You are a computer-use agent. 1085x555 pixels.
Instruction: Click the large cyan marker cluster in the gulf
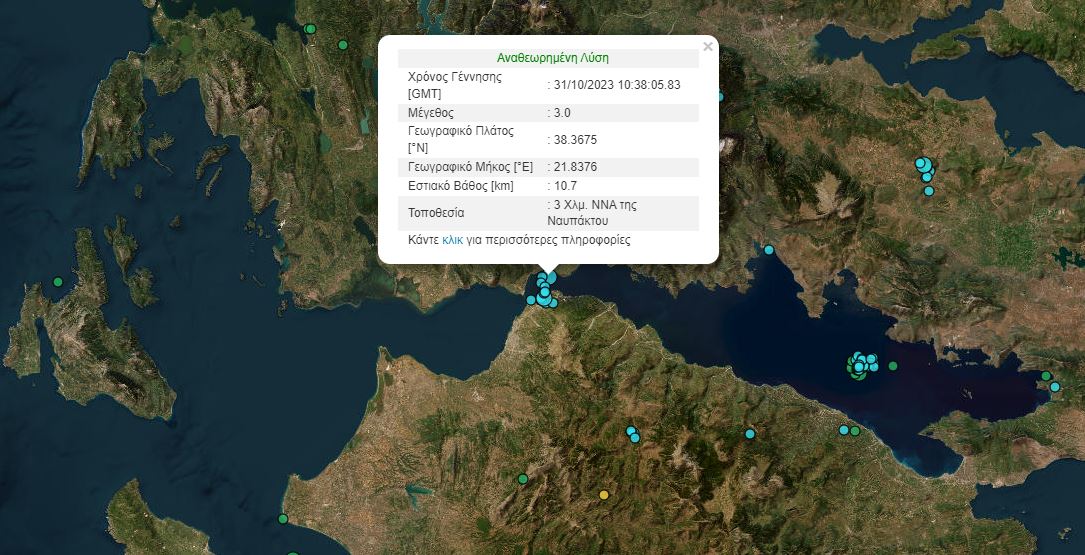[x=862, y=363]
